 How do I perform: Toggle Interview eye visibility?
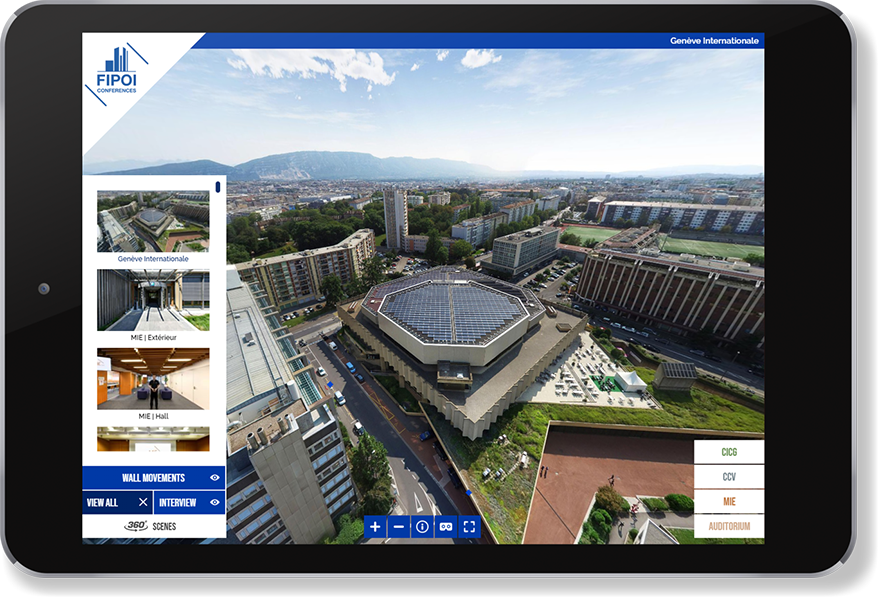click(x=215, y=502)
